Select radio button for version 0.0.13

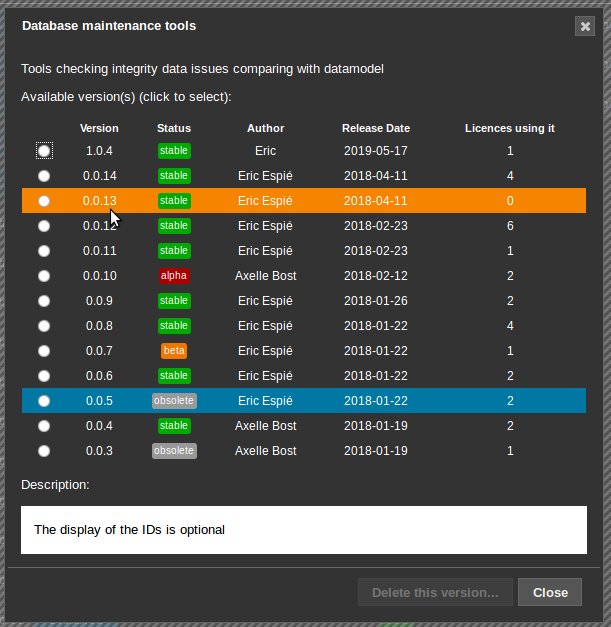[x=44, y=201]
